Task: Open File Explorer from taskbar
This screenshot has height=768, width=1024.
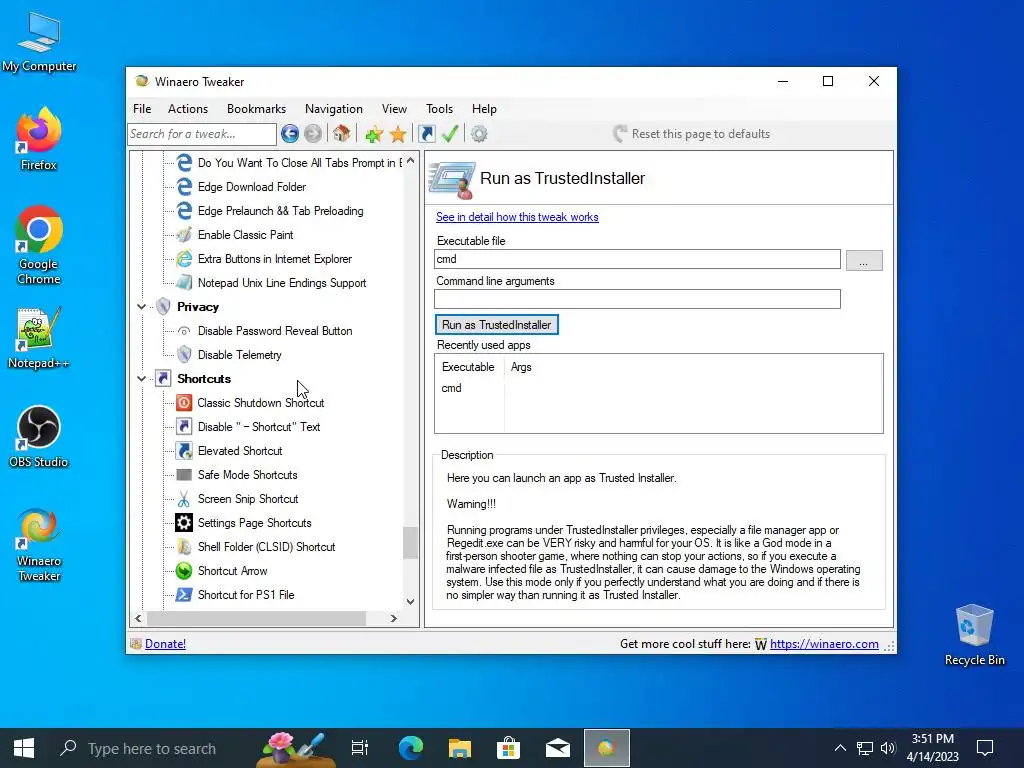Action: [460, 748]
